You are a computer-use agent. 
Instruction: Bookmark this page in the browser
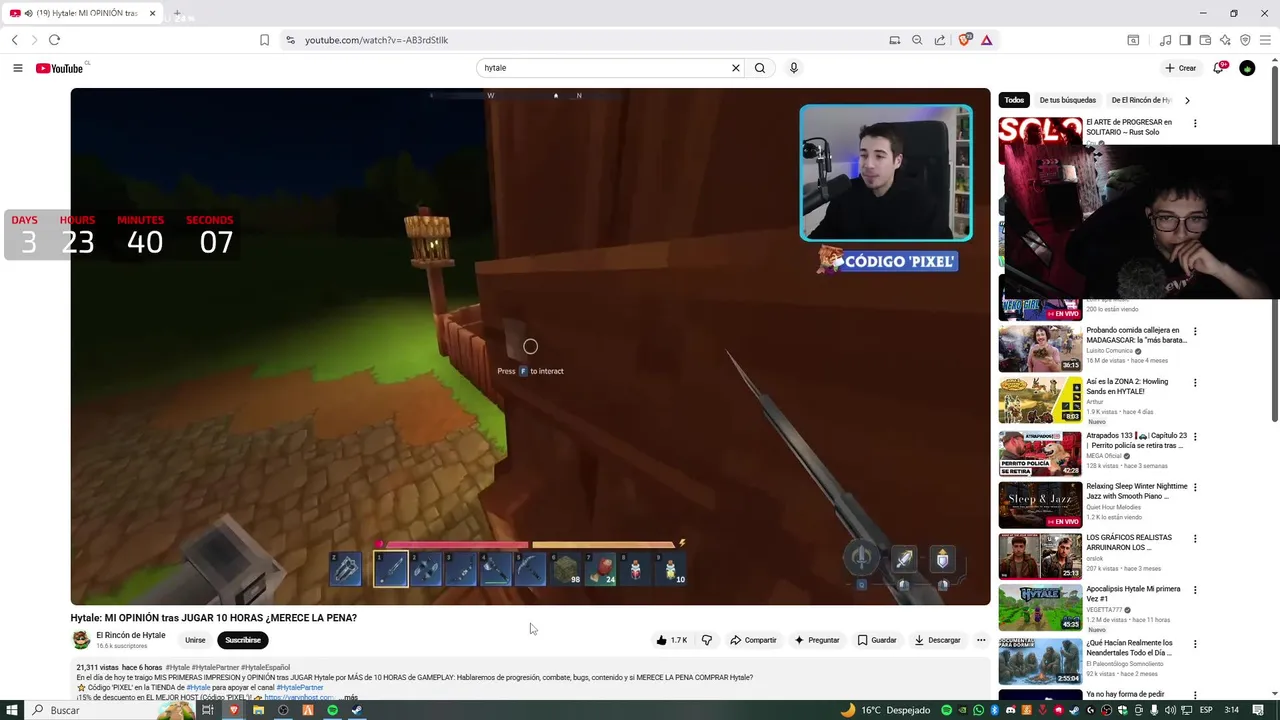pyautogui.click(x=264, y=40)
